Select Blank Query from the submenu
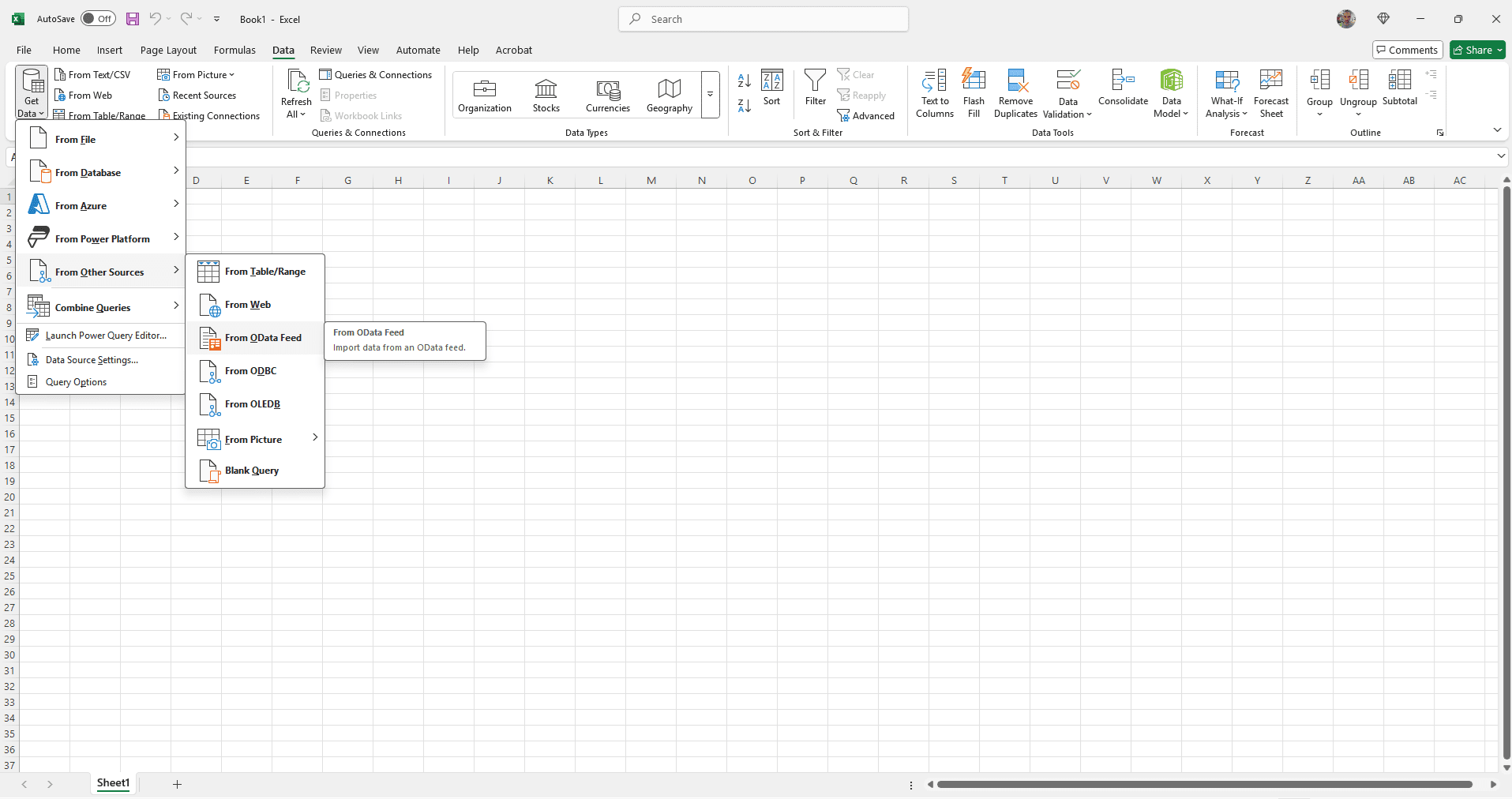Viewport: 1512px width, 799px height. coord(251,471)
